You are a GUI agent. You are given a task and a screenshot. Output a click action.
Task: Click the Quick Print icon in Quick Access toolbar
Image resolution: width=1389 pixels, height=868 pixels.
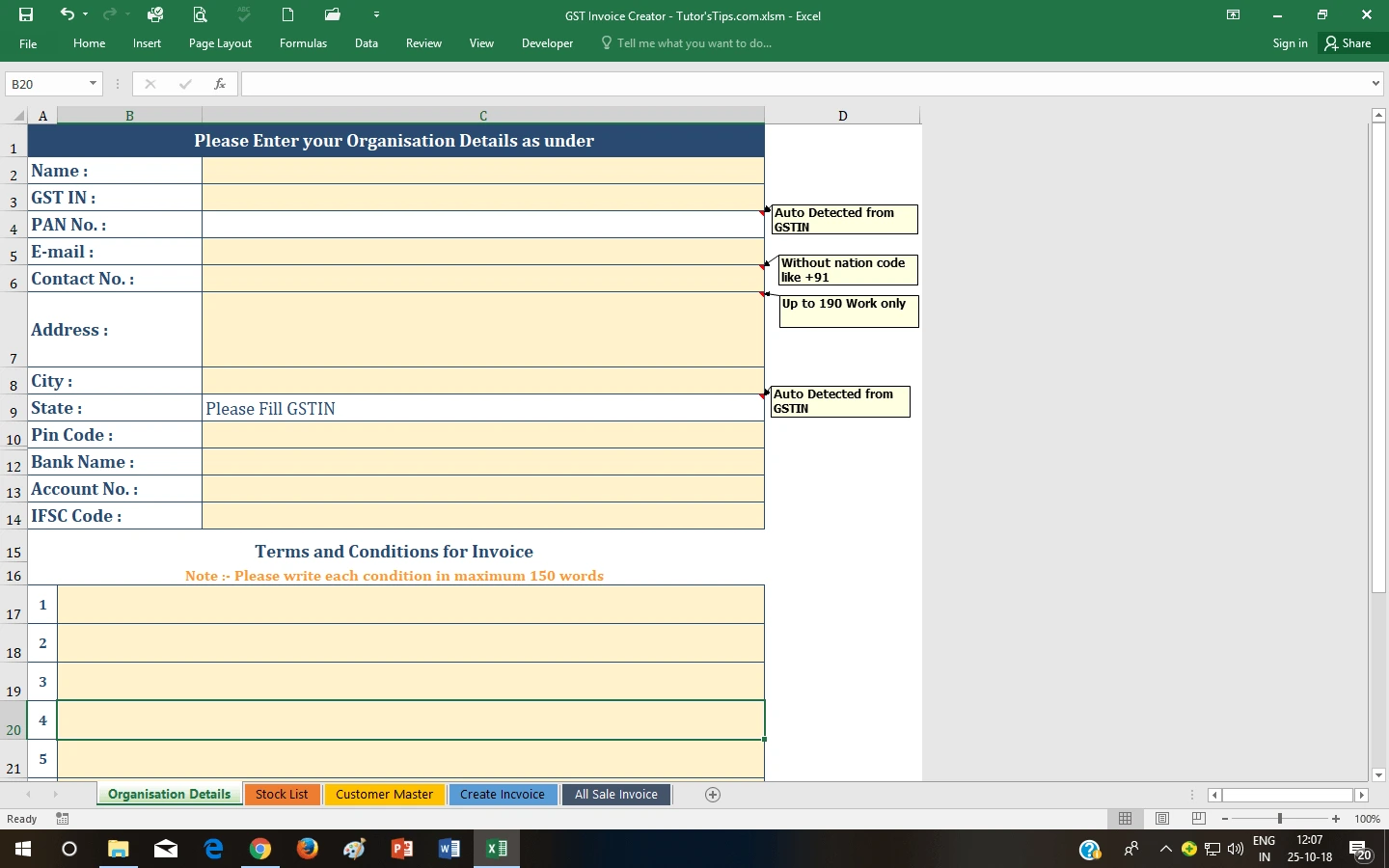154,14
